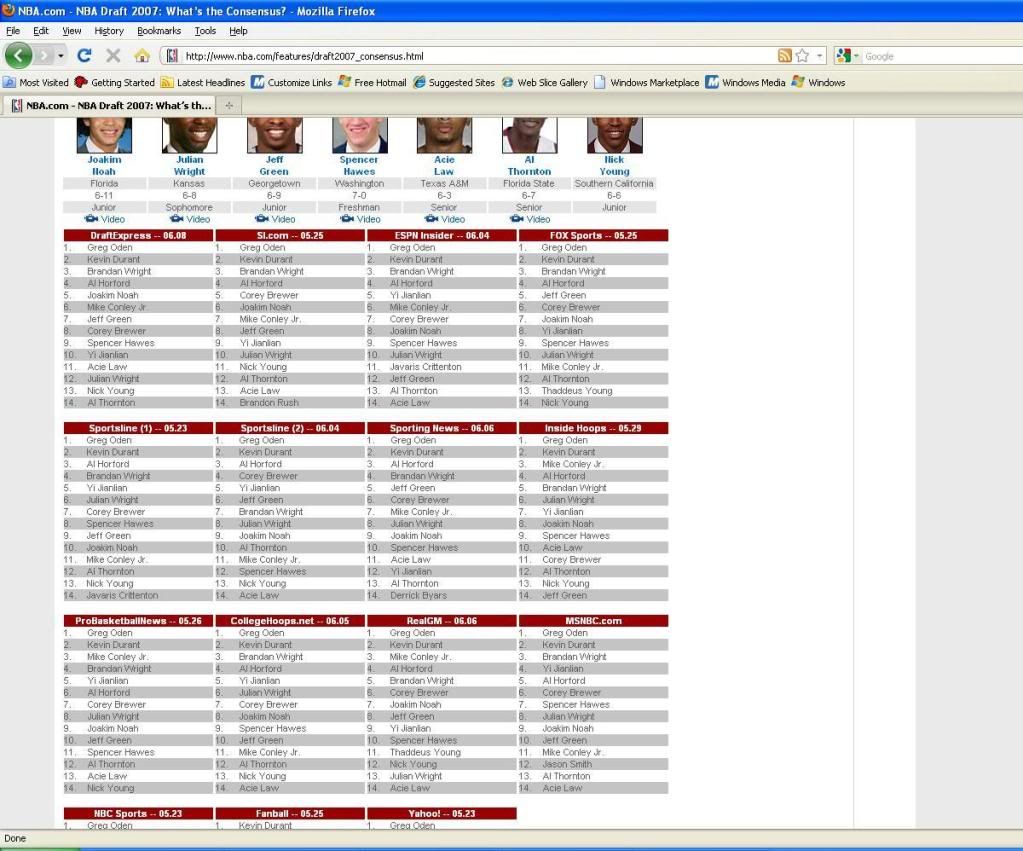Open Customize Links bookmark
This screenshot has width=1023, height=851.
292,82
